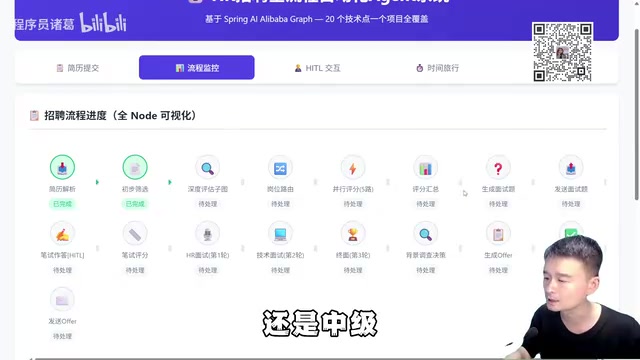640x360 pixels.
Task: Click the QR code image
Action: click(x=562, y=52)
